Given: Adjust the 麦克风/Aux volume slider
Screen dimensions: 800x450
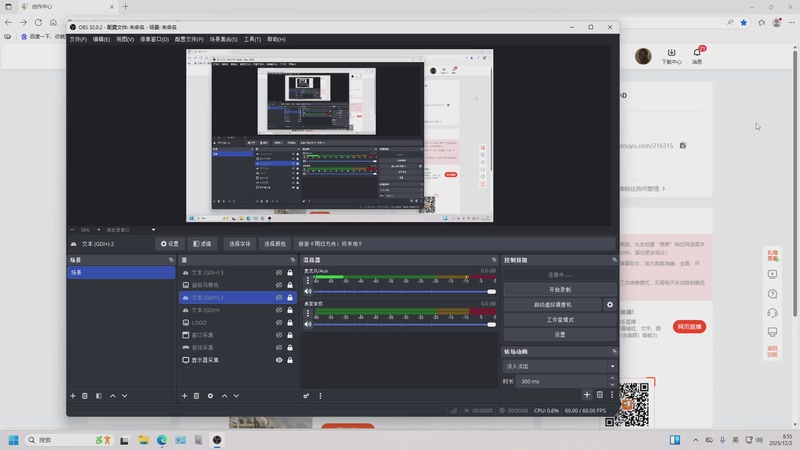Looking at the screenshot, I should point(404,291).
